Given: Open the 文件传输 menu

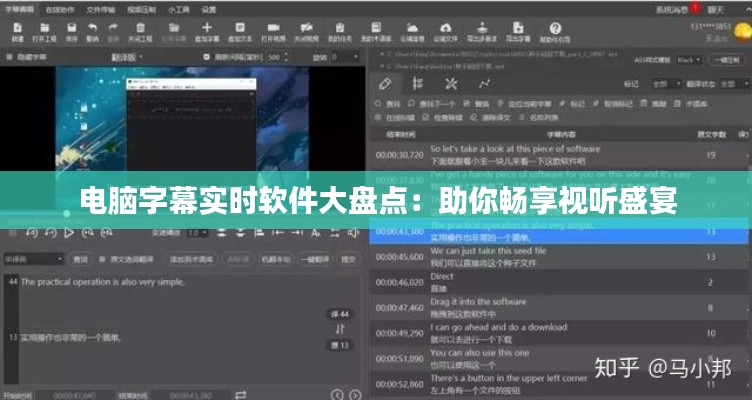Looking at the screenshot, I should 99,8.
